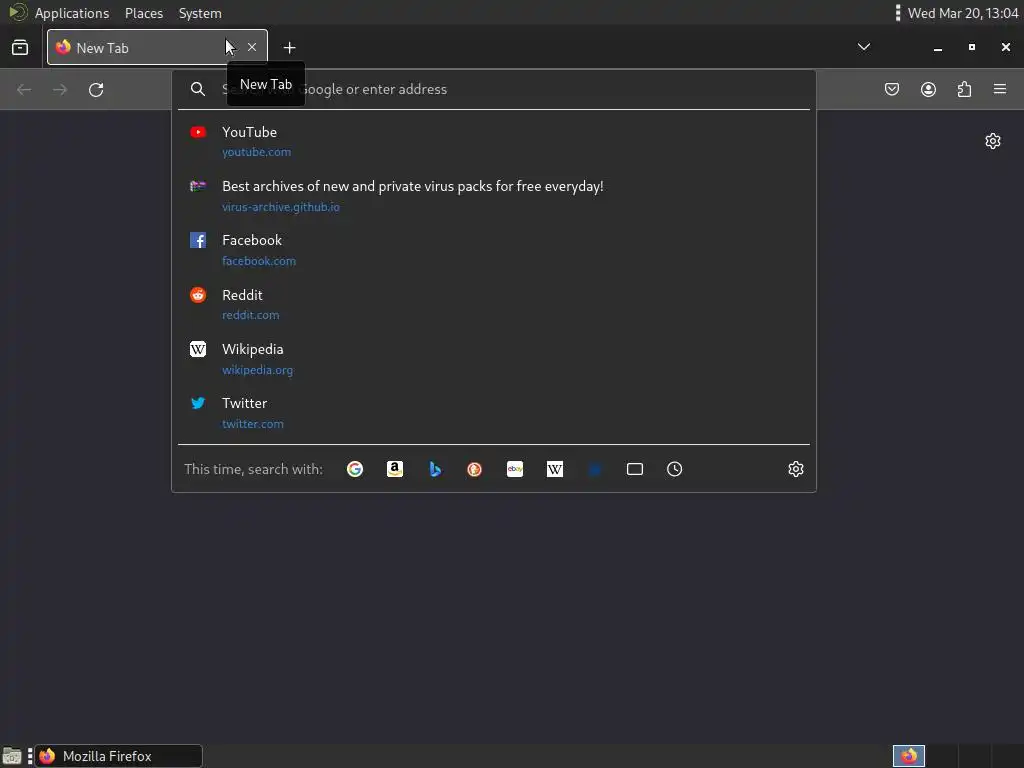
Task: Click the youtube.com URL text
Action: point(257,152)
